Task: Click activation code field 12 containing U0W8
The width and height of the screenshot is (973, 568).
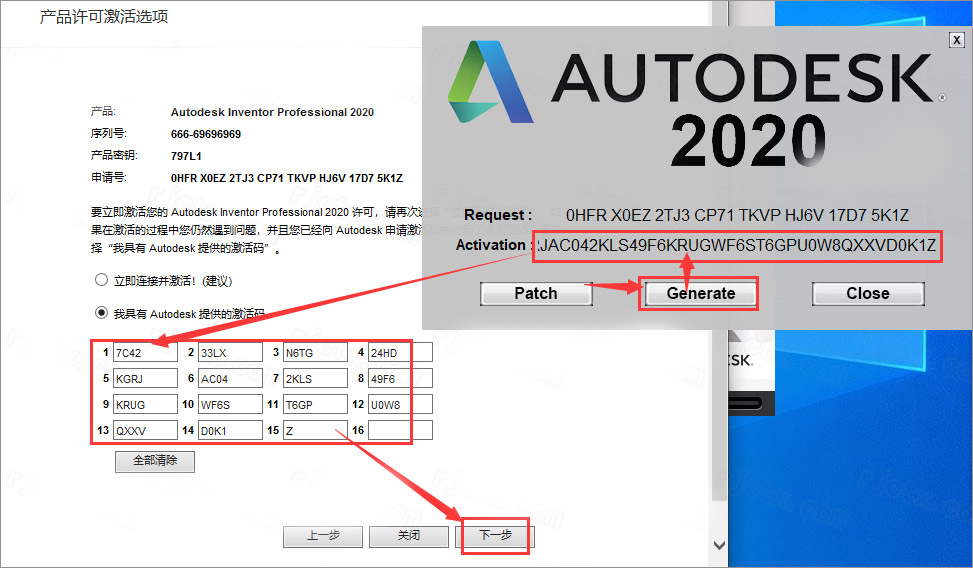Action: [400, 405]
